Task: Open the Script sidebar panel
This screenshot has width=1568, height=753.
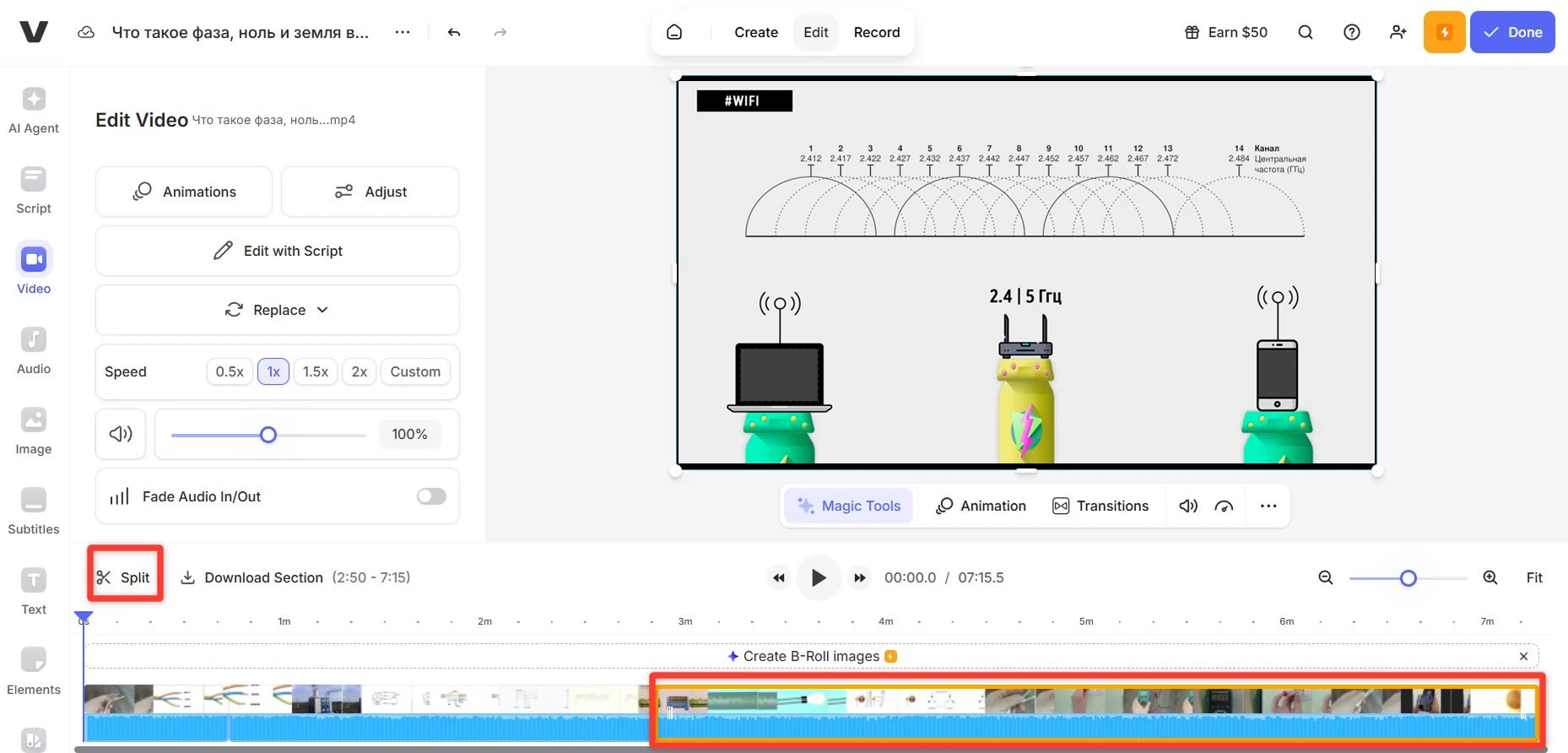Action: [x=34, y=191]
